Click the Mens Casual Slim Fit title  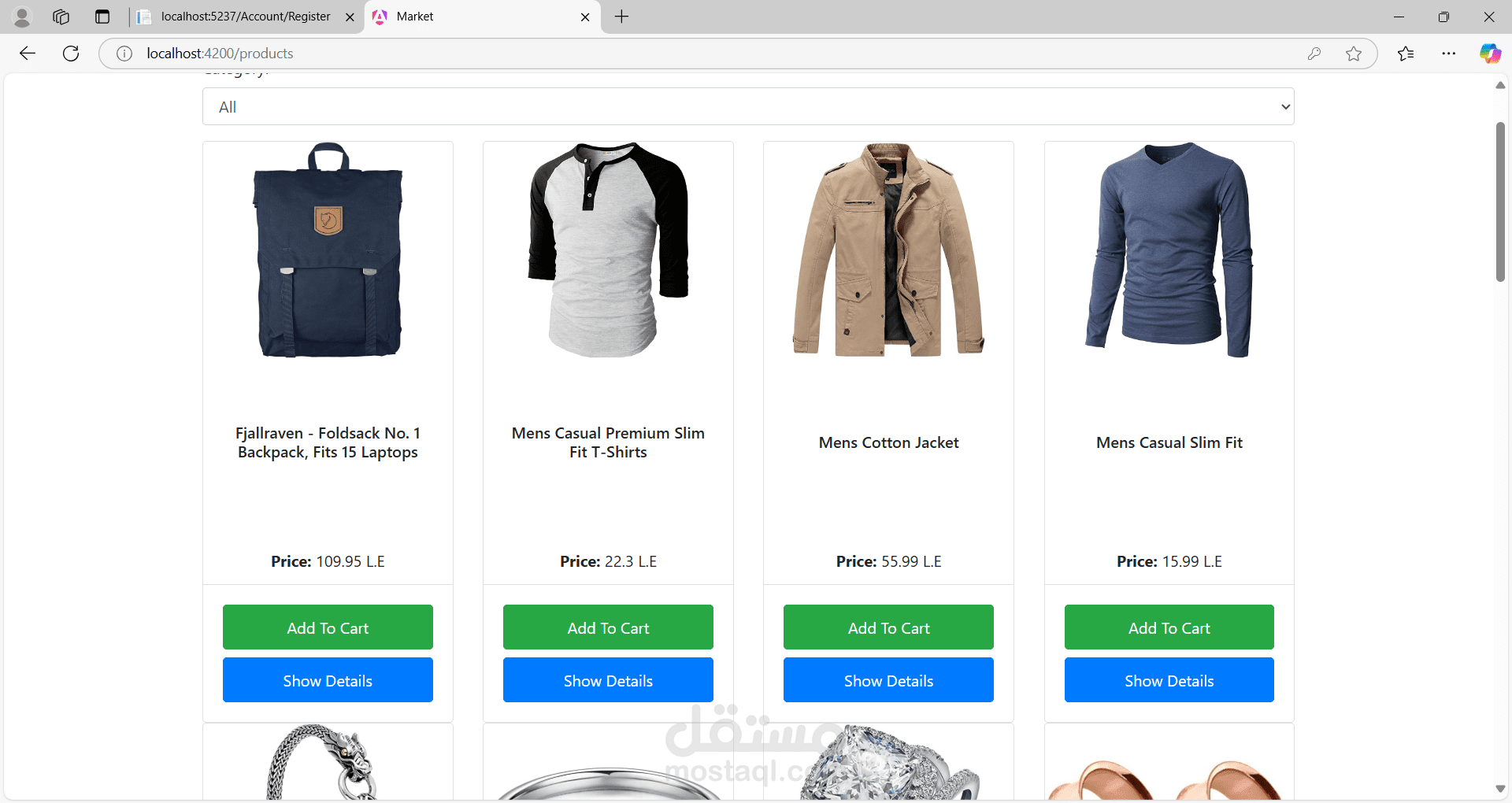[1169, 442]
